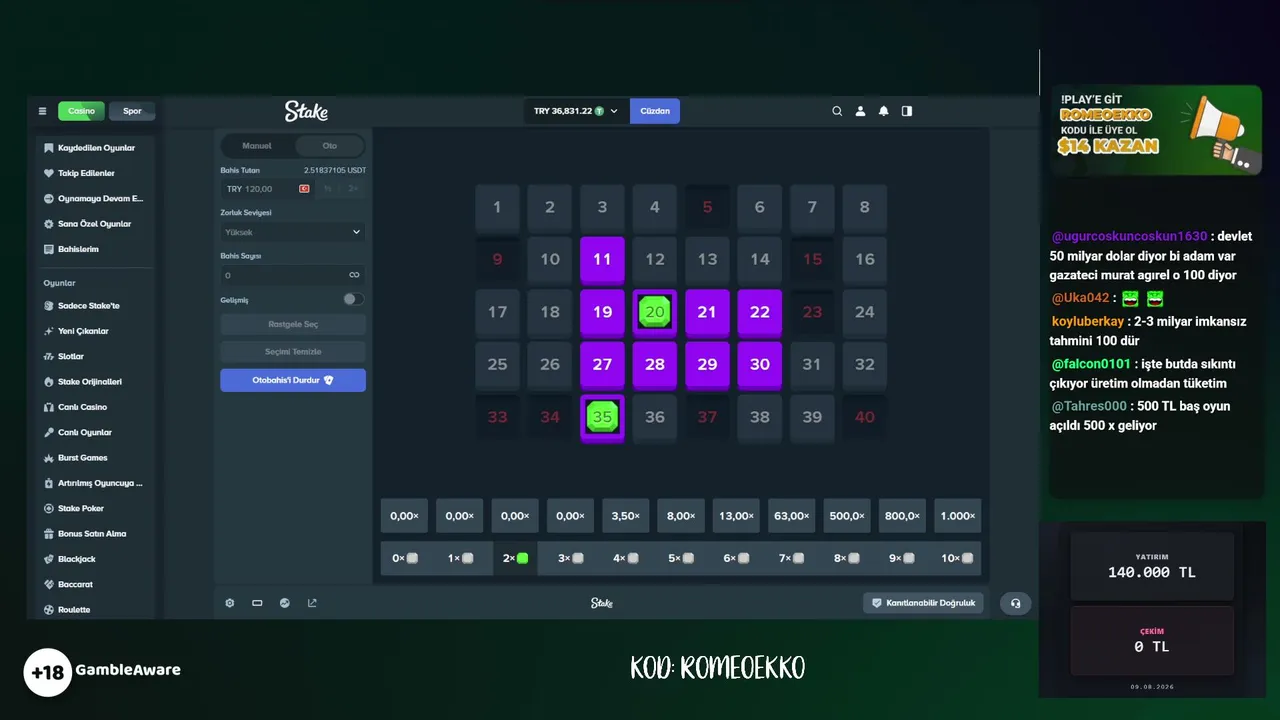Select keno tile number 12
Image resolution: width=1280 pixels, height=720 pixels.
pos(655,259)
